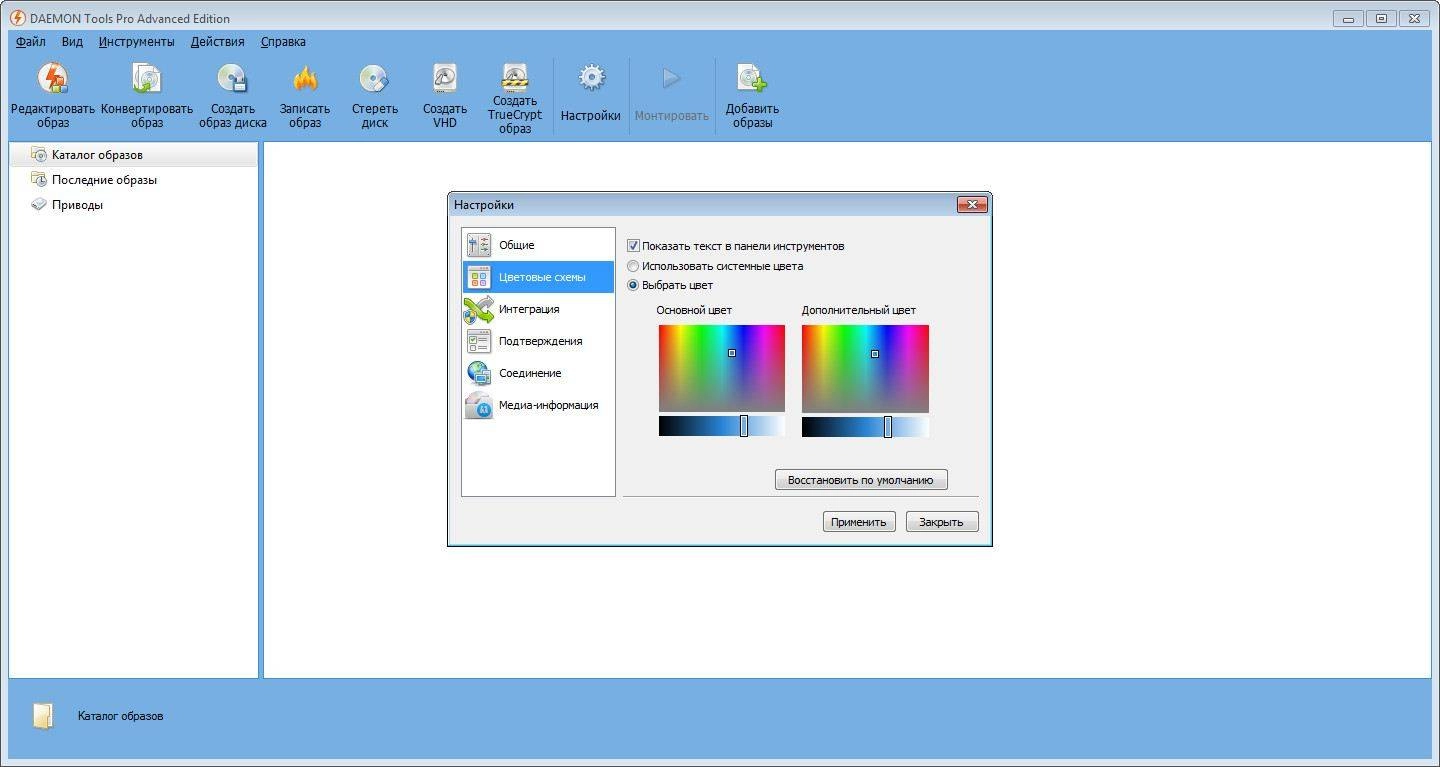Open the Подтверждения settings icon
1440x767 pixels.
[479, 341]
